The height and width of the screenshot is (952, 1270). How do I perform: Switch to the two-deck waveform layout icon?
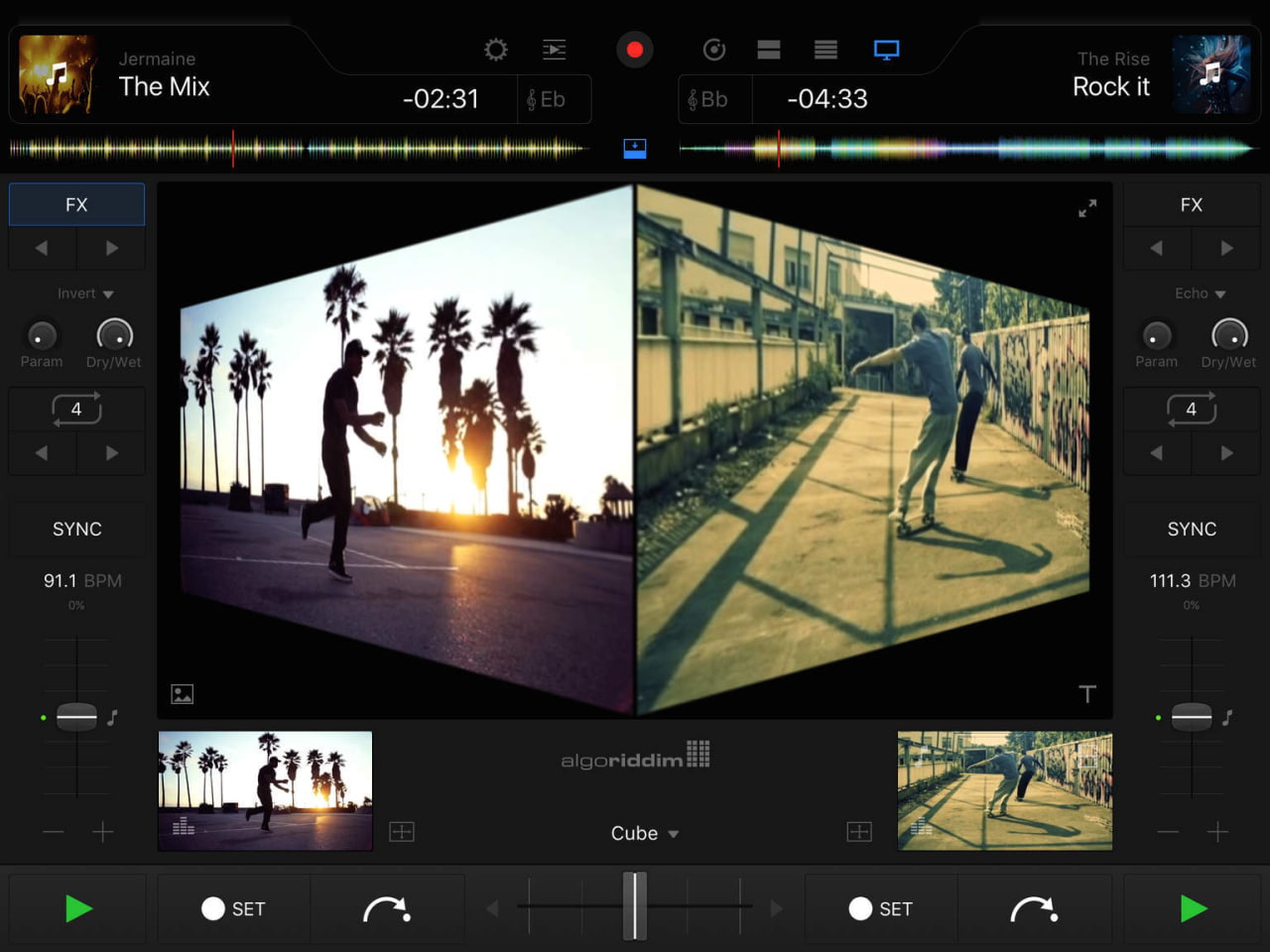point(768,49)
